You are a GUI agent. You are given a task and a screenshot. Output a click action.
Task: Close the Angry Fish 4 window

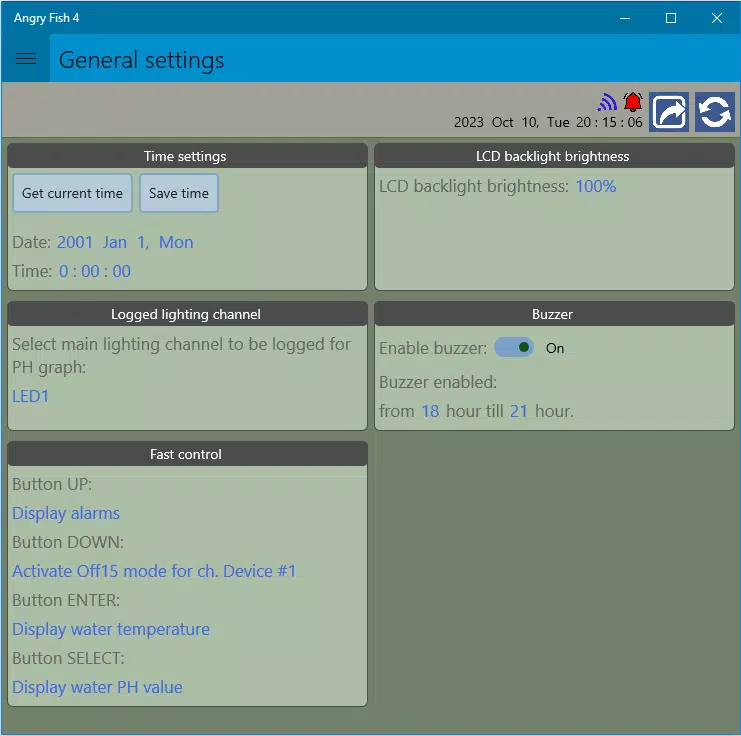pyautogui.click(x=716, y=18)
